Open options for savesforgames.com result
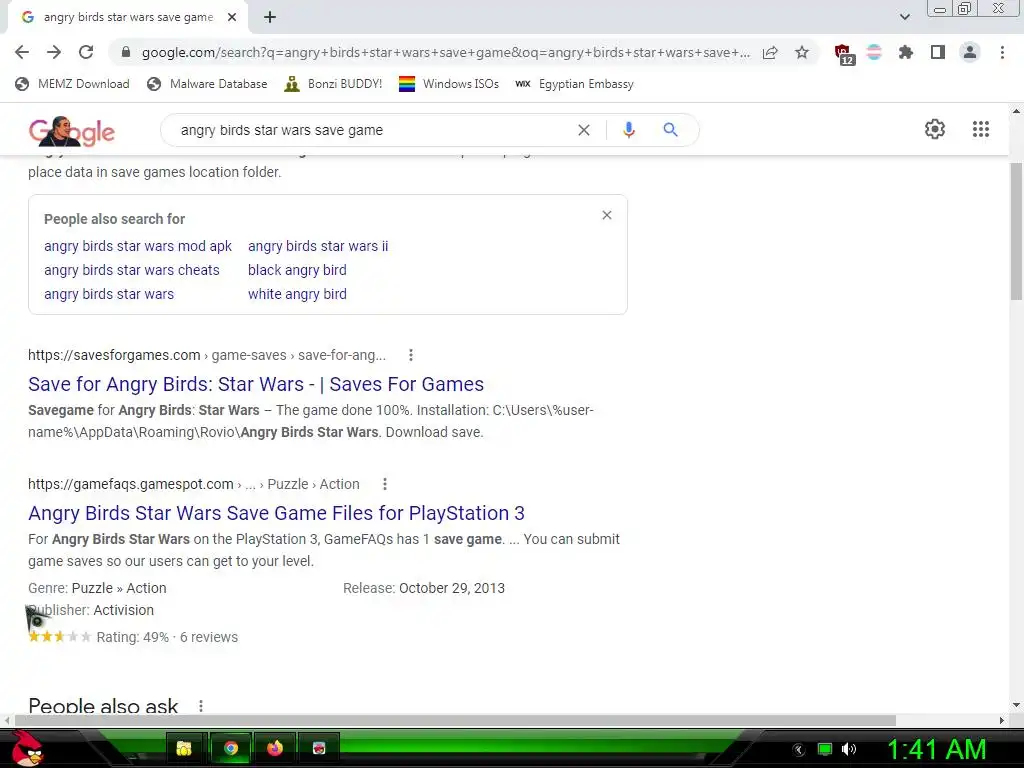The image size is (1024, 768). (411, 355)
